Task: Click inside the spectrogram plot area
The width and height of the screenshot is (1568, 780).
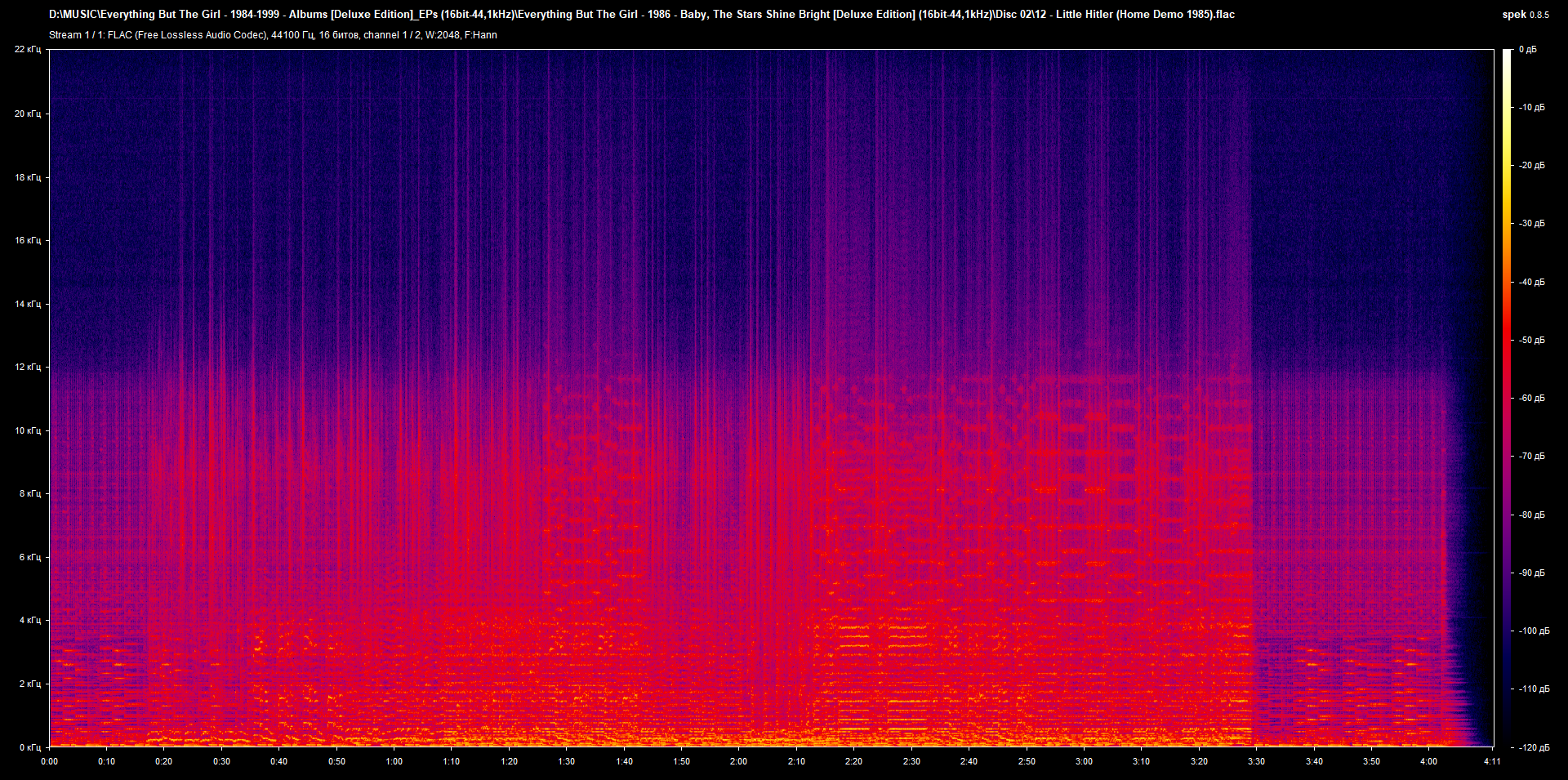Action: [x=771, y=398]
